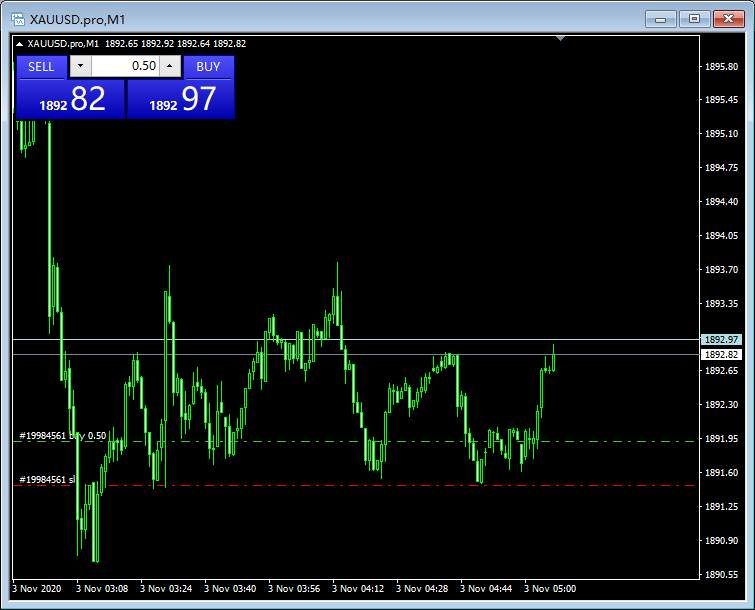The width and height of the screenshot is (755, 610).
Task: Click the 3 Nov 05:00 time axis label
Action: [550, 588]
